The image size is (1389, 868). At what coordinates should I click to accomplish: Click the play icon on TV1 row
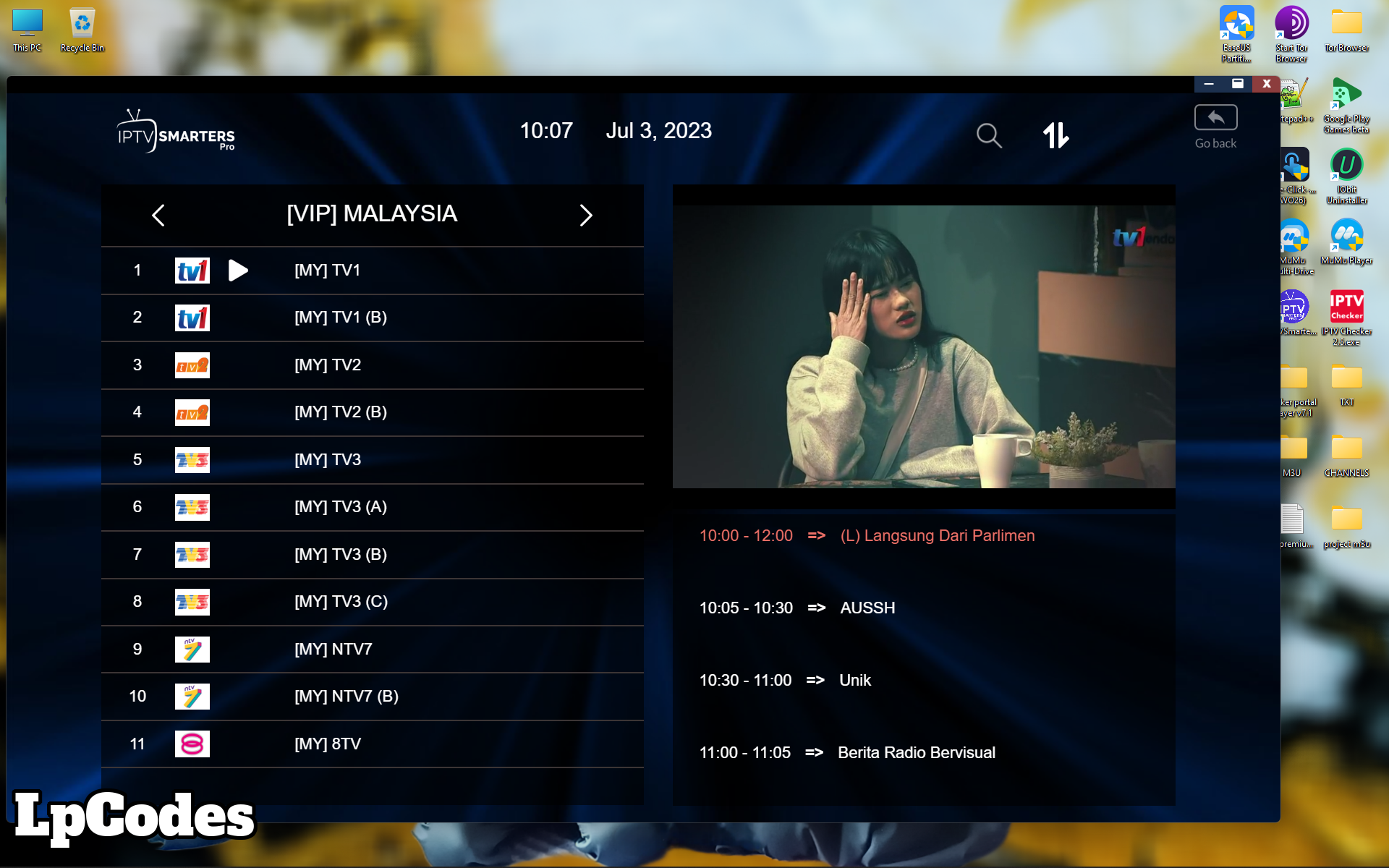[x=238, y=271]
